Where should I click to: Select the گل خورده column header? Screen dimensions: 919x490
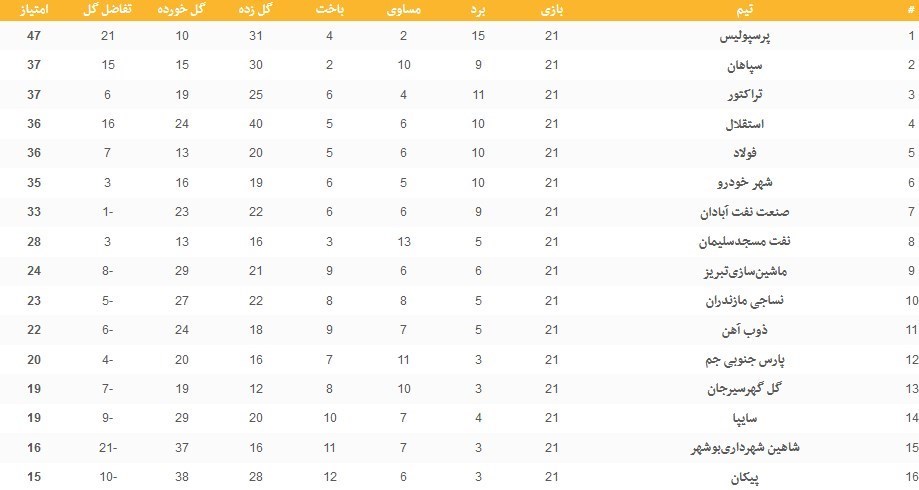[x=182, y=9]
